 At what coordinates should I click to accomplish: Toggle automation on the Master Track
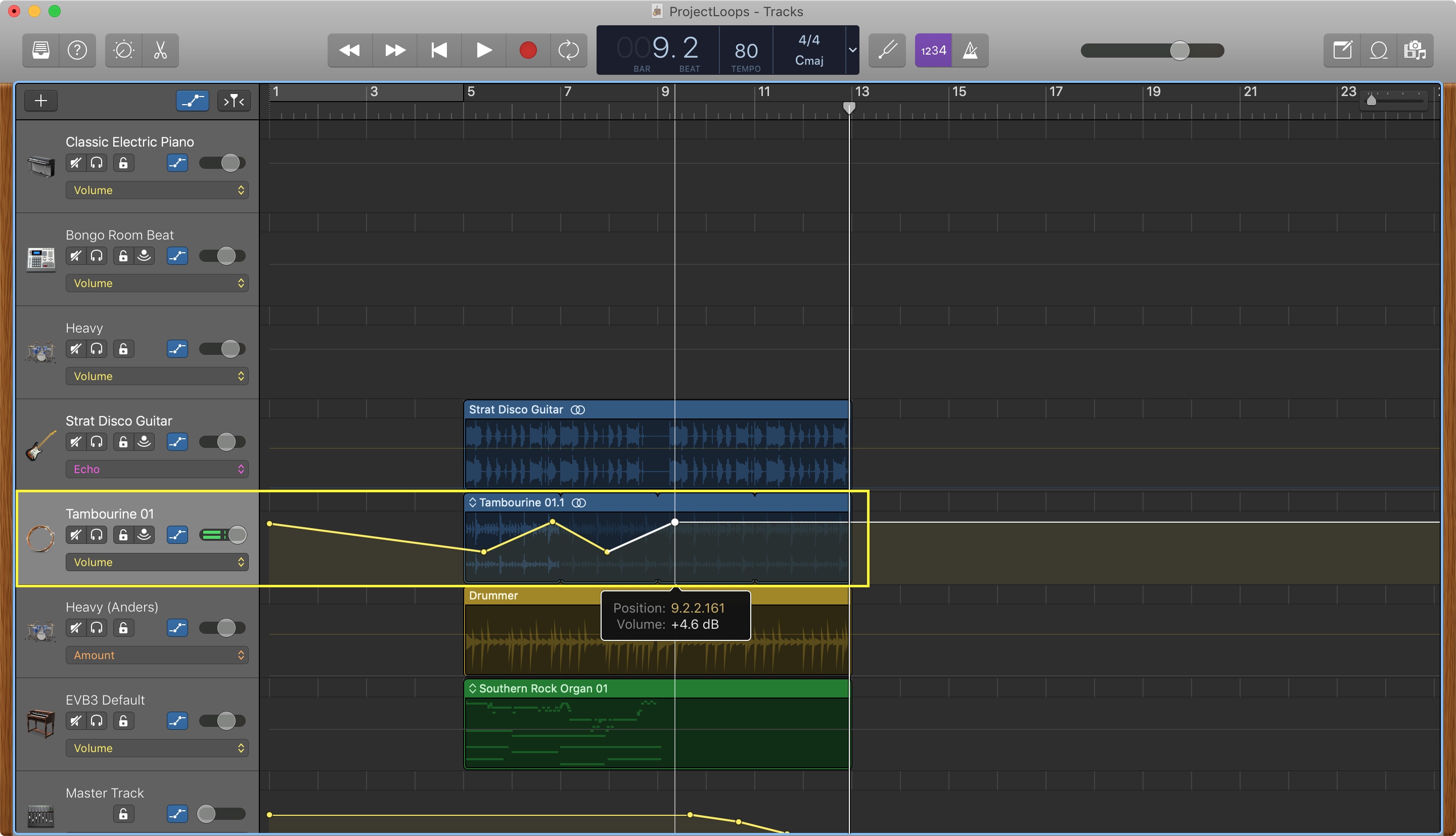click(x=177, y=814)
